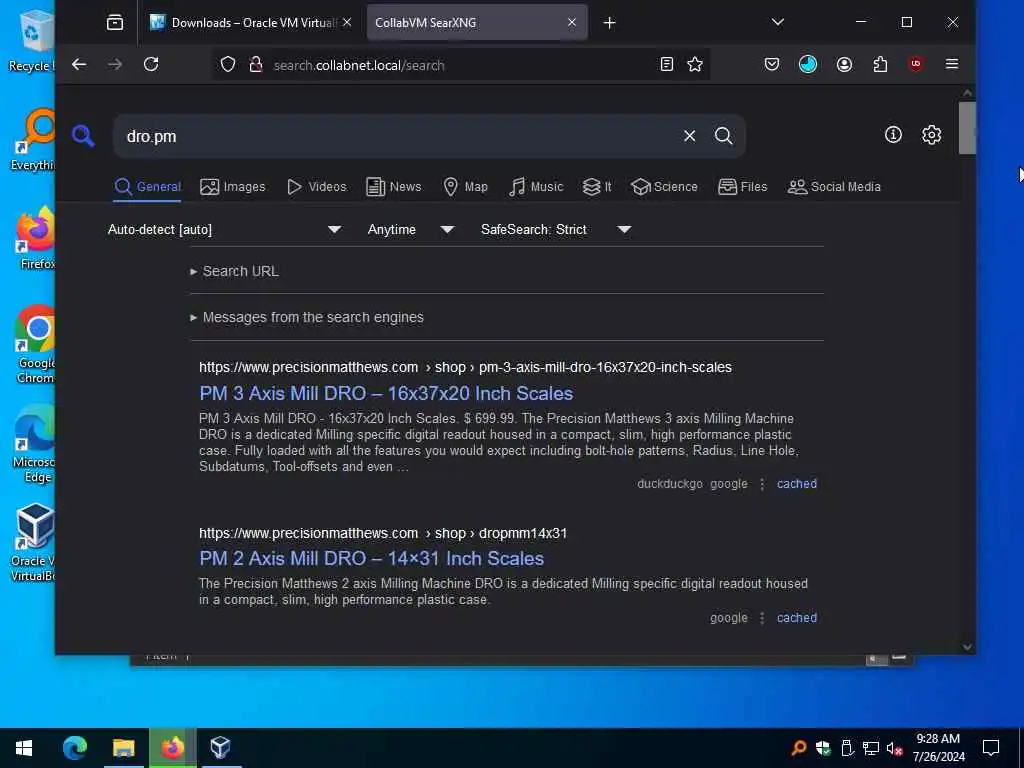Viewport: 1024px width, 768px height.
Task: Open SearXNG preferences gear icon
Action: click(931, 135)
